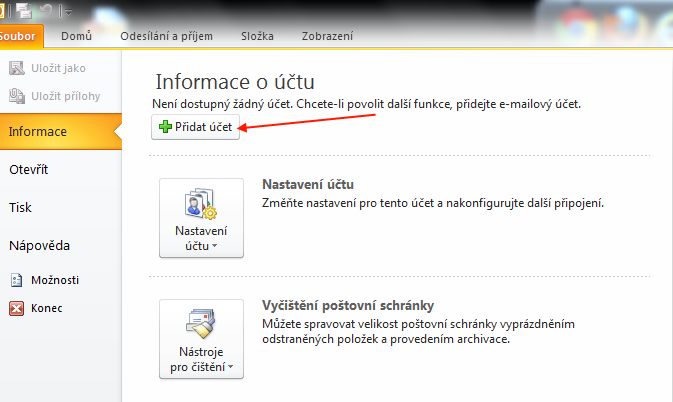The width and height of the screenshot is (673, 402).
Task: Switch to the Domů tab
Action: click(x=76, y=36)
